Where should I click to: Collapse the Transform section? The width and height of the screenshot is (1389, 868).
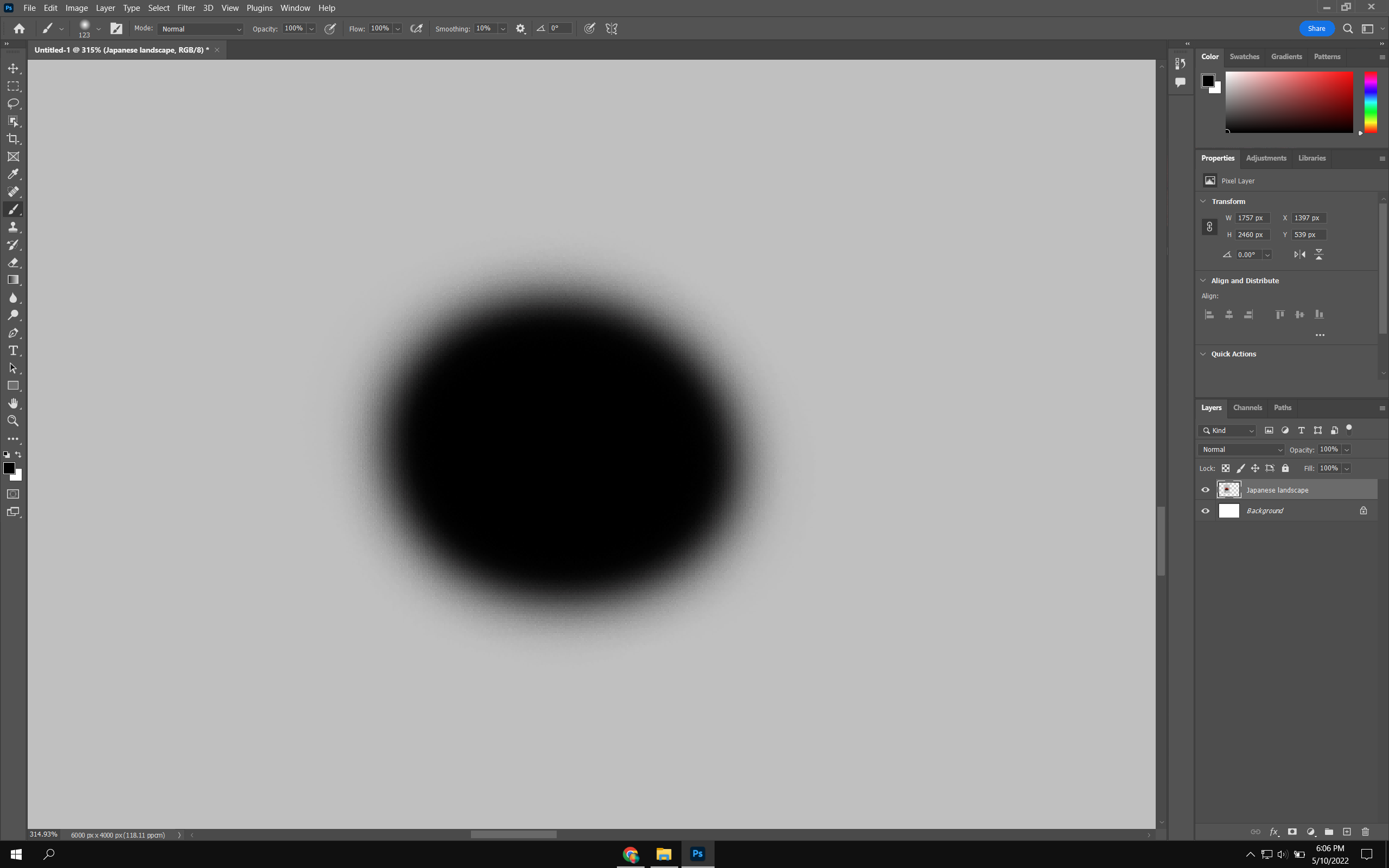coord(1203,201)
